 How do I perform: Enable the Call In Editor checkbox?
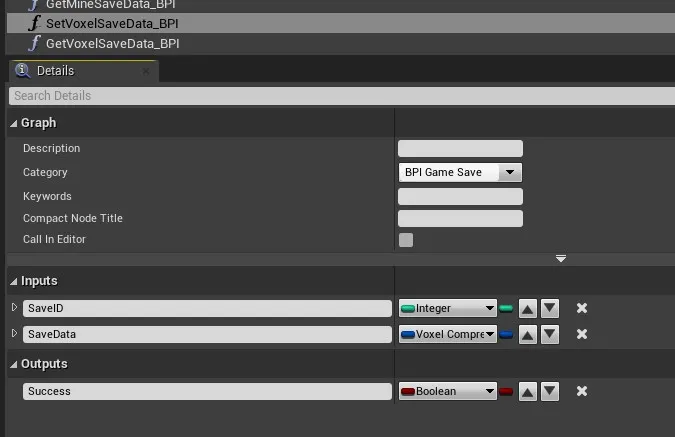click(x=406, y=240)
